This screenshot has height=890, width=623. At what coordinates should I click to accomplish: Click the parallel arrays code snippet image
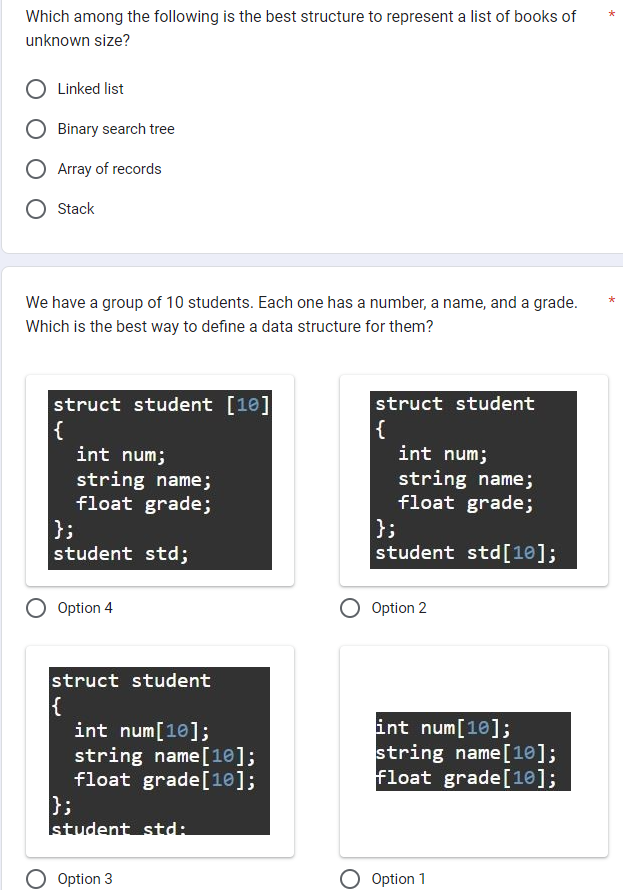(x=472, y=752)
